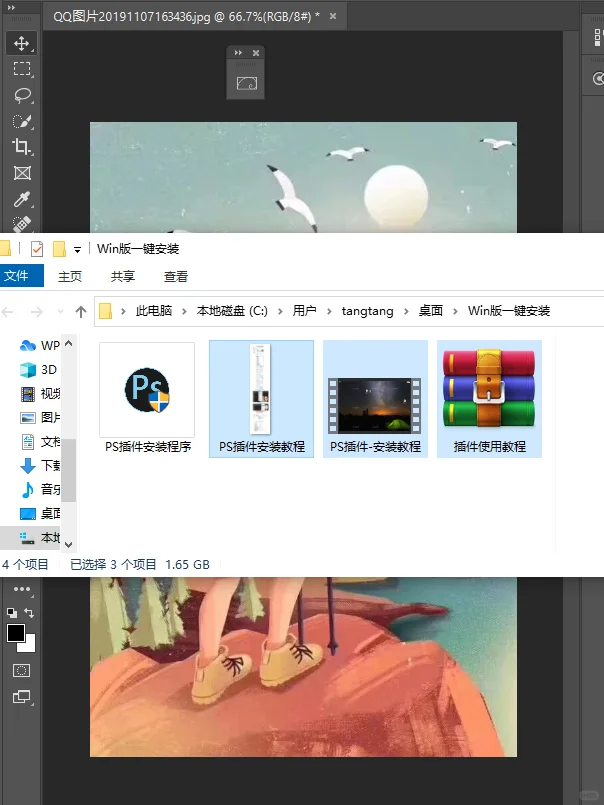
Task: Click 用户 in the address path
Action: click(305, 311)
